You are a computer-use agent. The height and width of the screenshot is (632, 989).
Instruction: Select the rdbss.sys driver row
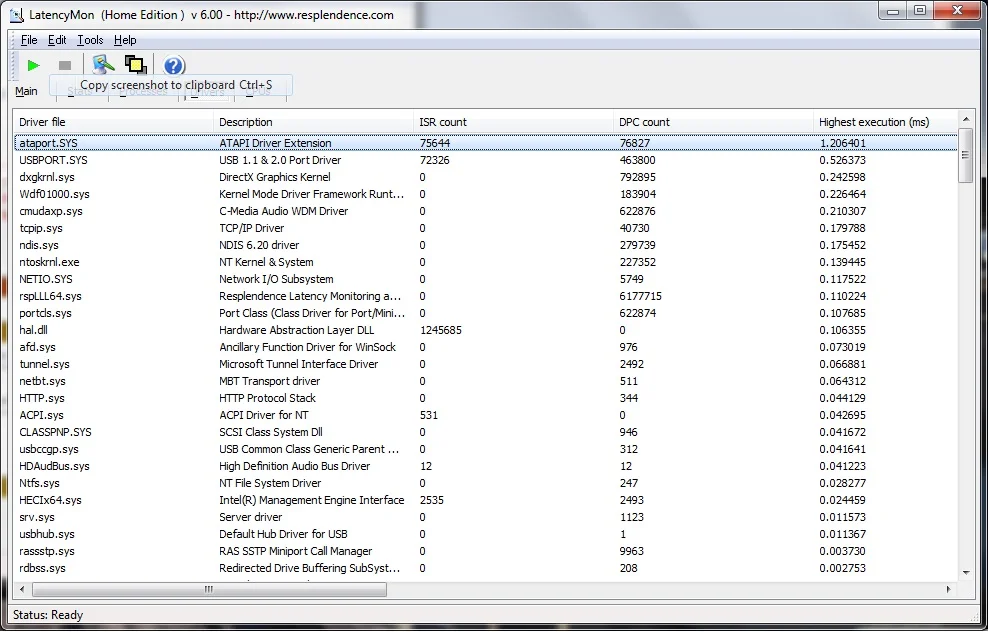pos(486,569)
